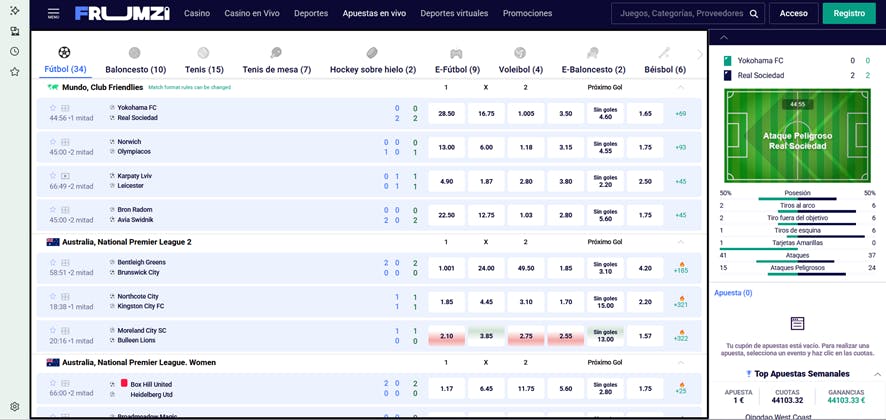Open the hamburger menu icon

54,13
